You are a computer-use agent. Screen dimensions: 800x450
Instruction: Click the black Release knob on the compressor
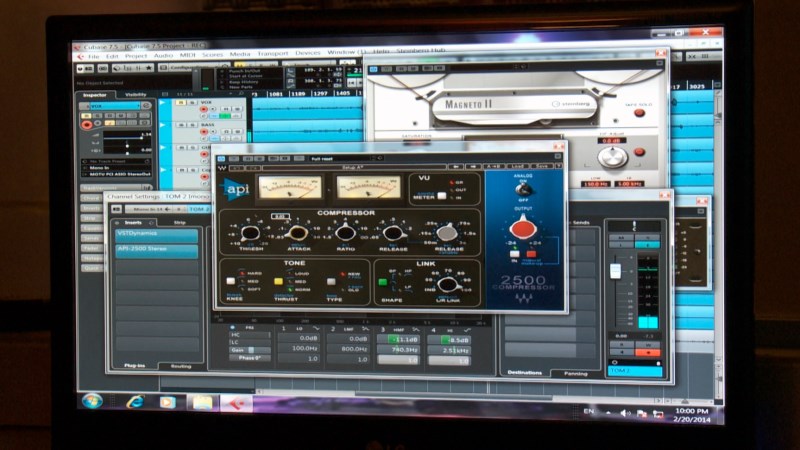tap(392, 233)
